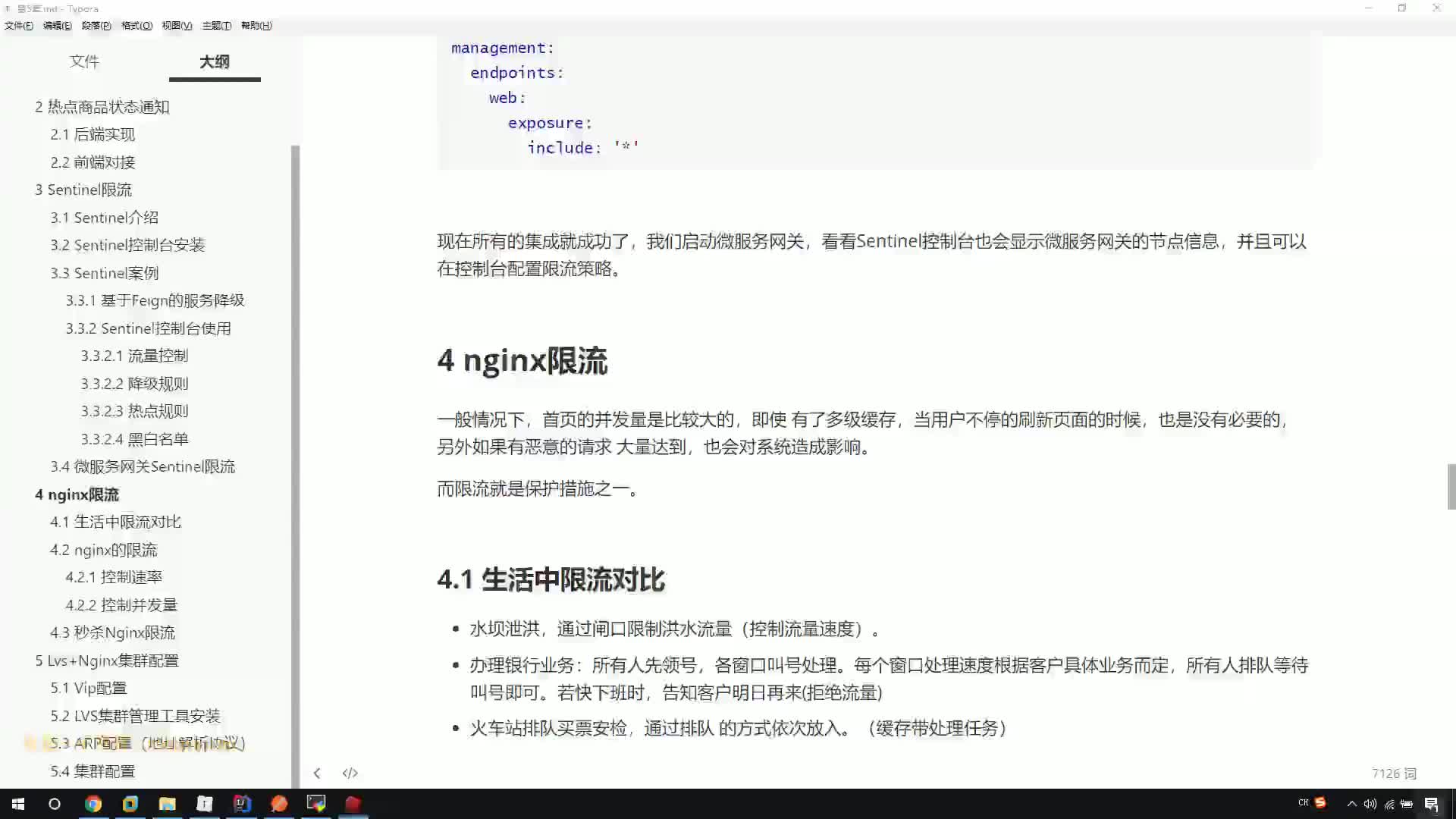Screen dimensions: 1456x819
Task: Open the 视图 menu
Action: point(177,26)
